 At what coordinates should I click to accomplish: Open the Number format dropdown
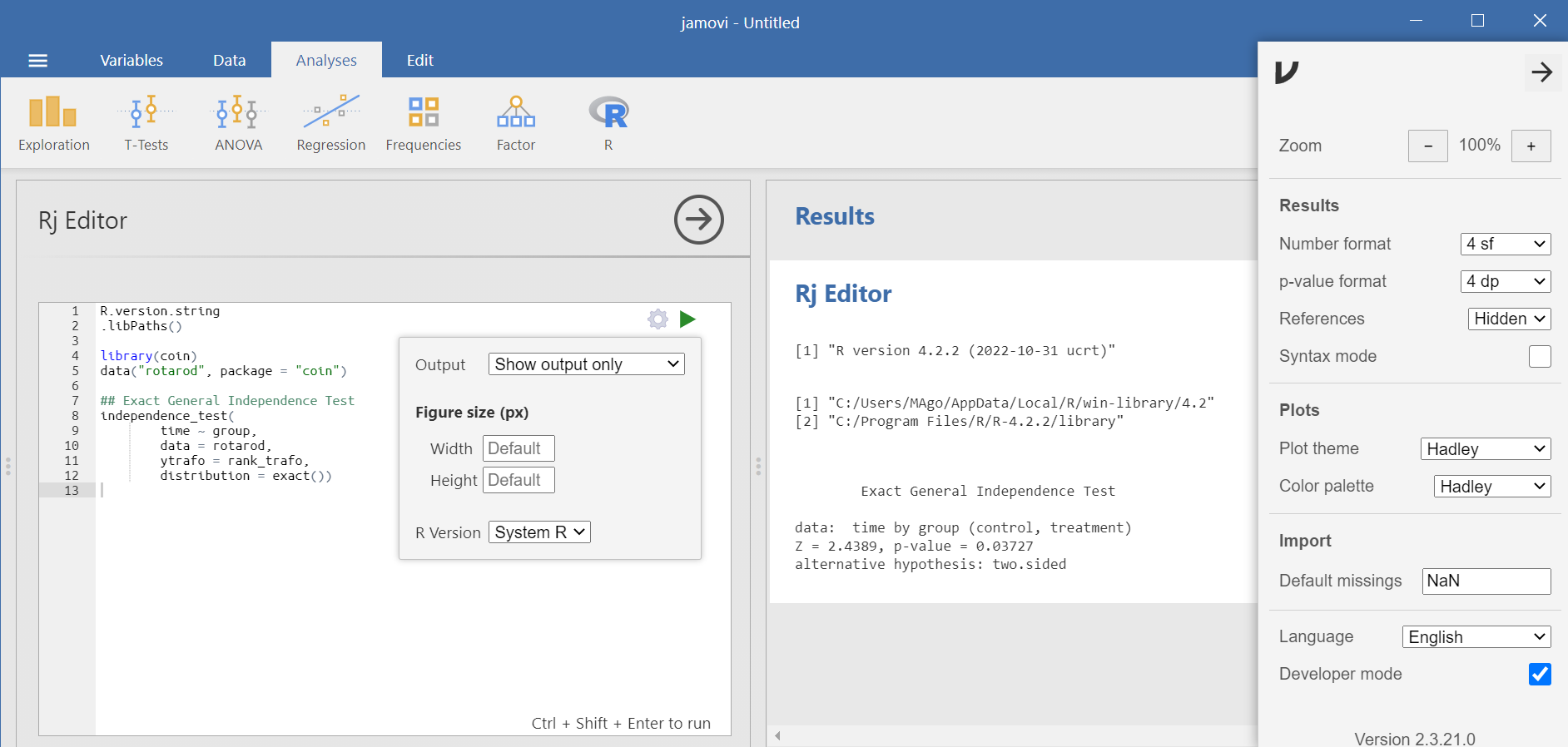pos(1506,244)
